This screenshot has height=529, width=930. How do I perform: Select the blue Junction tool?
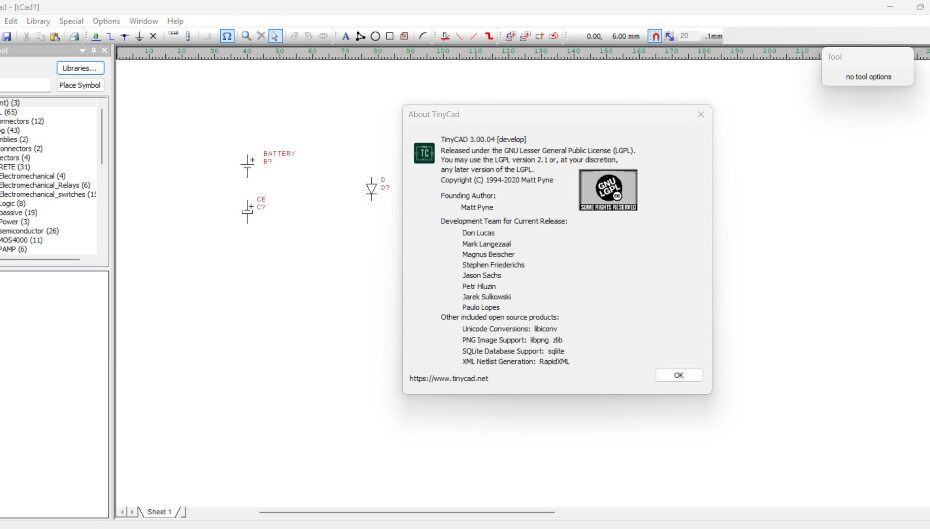pos(125,36)
